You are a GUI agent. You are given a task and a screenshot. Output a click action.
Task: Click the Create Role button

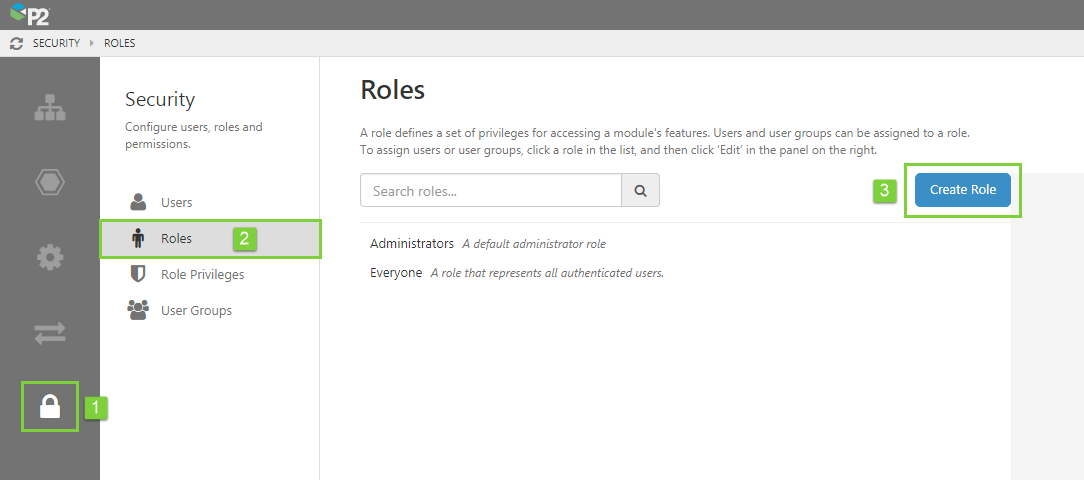point(962,190)
